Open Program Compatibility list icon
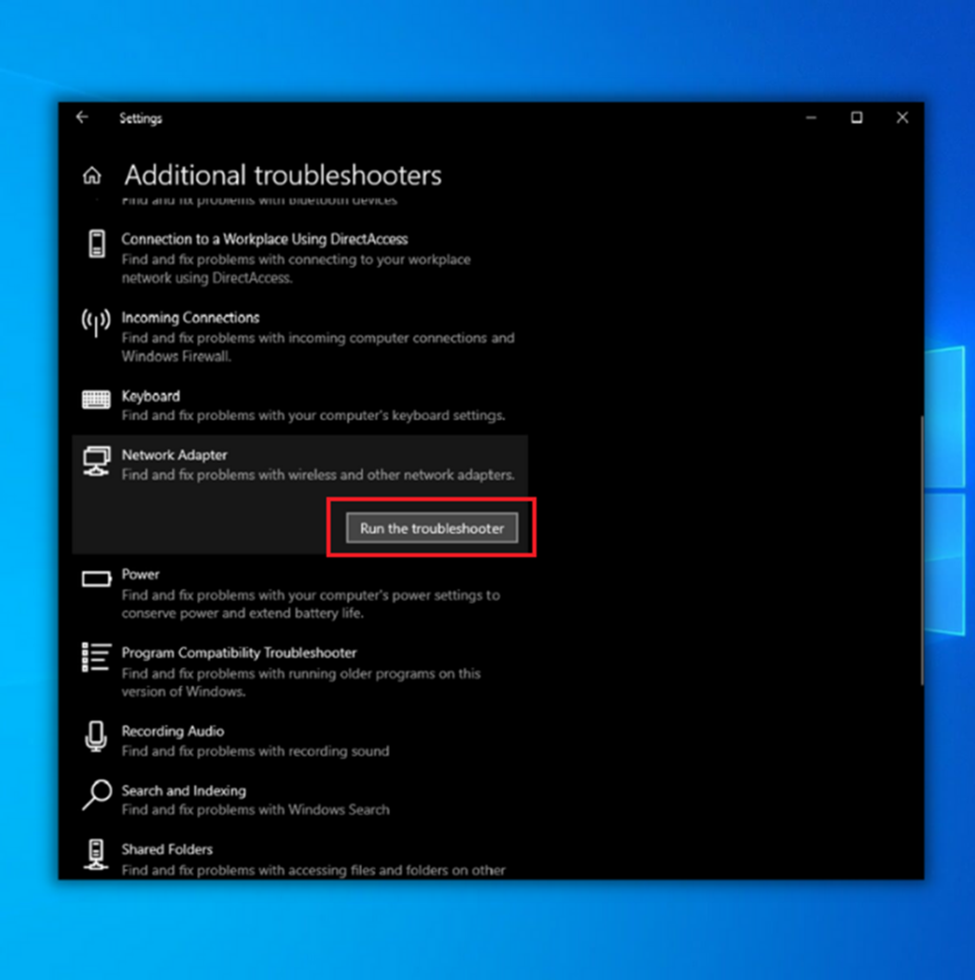The height and width of the screenshot is (980, 975). point(96,658)
